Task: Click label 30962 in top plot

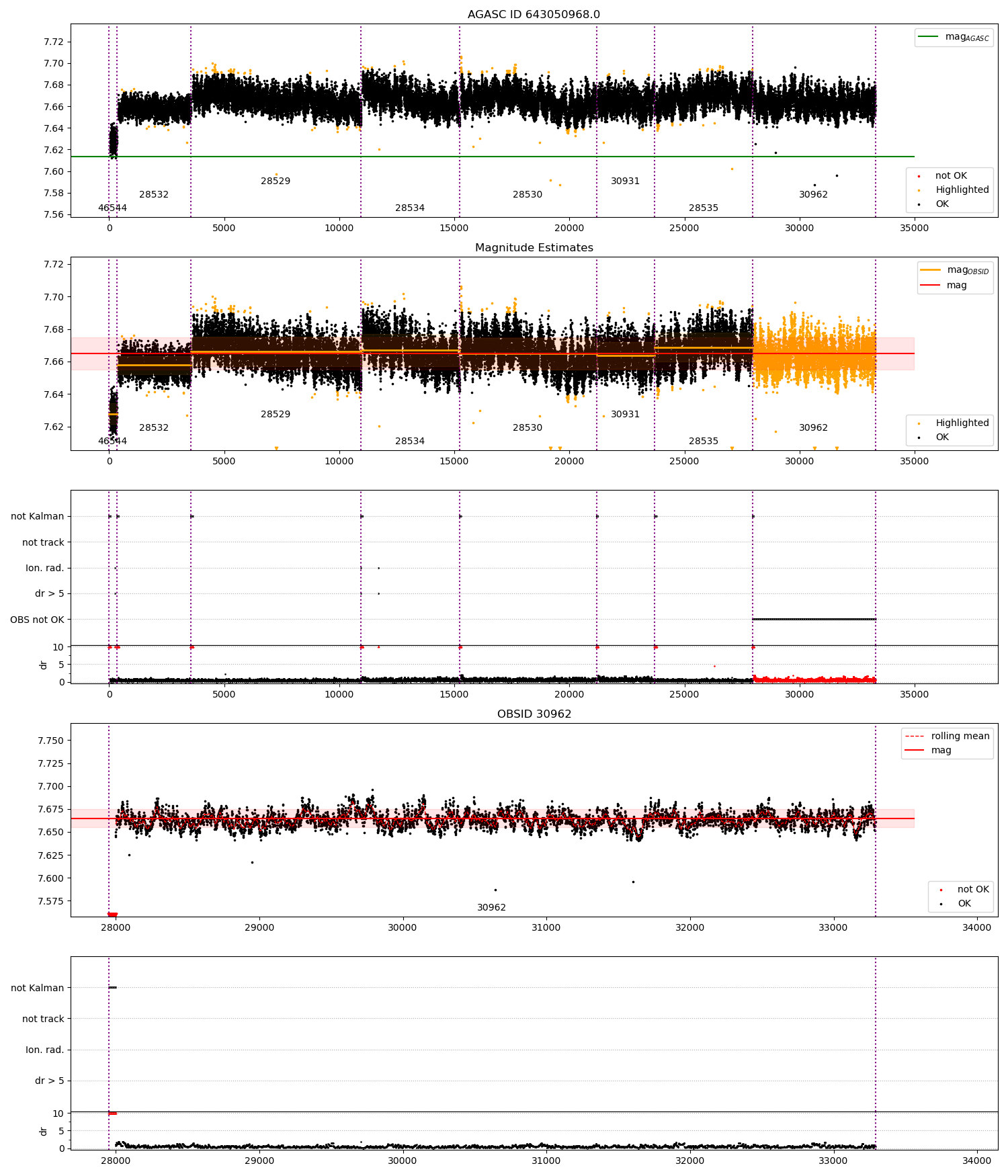Action: tap(813, 194)
